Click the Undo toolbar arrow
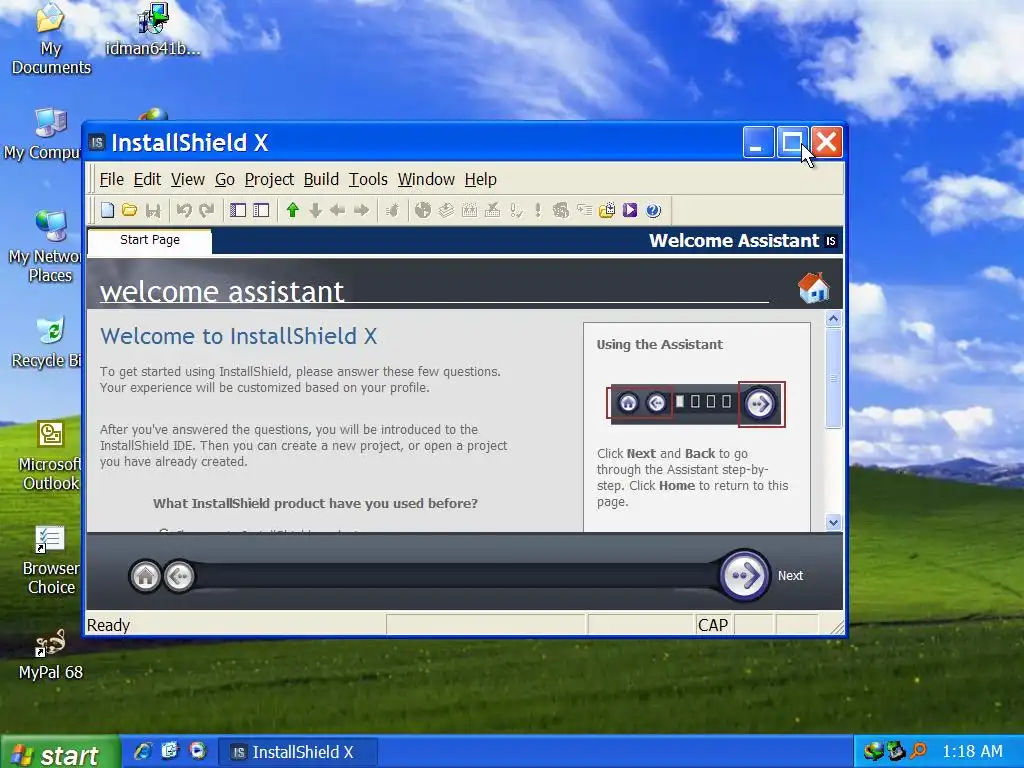This screenshot has width=1024, height=768. pos(184,210)
